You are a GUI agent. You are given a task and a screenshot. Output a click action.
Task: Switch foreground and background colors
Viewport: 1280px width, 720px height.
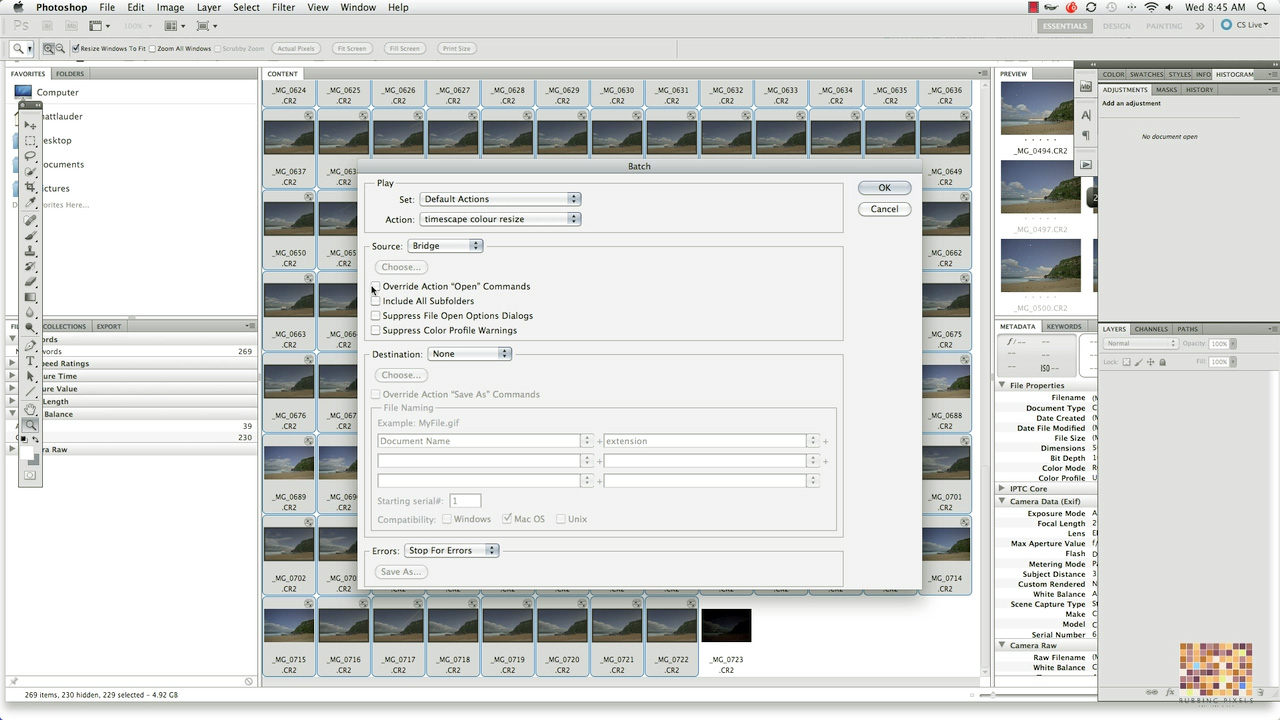point(37,439)
